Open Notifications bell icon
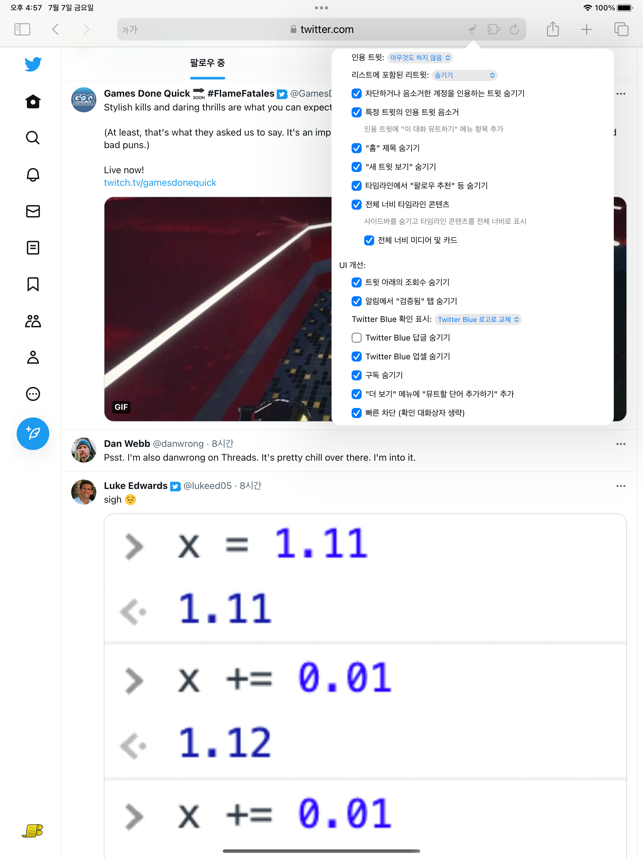643x858 pixels. pos(33,175)
